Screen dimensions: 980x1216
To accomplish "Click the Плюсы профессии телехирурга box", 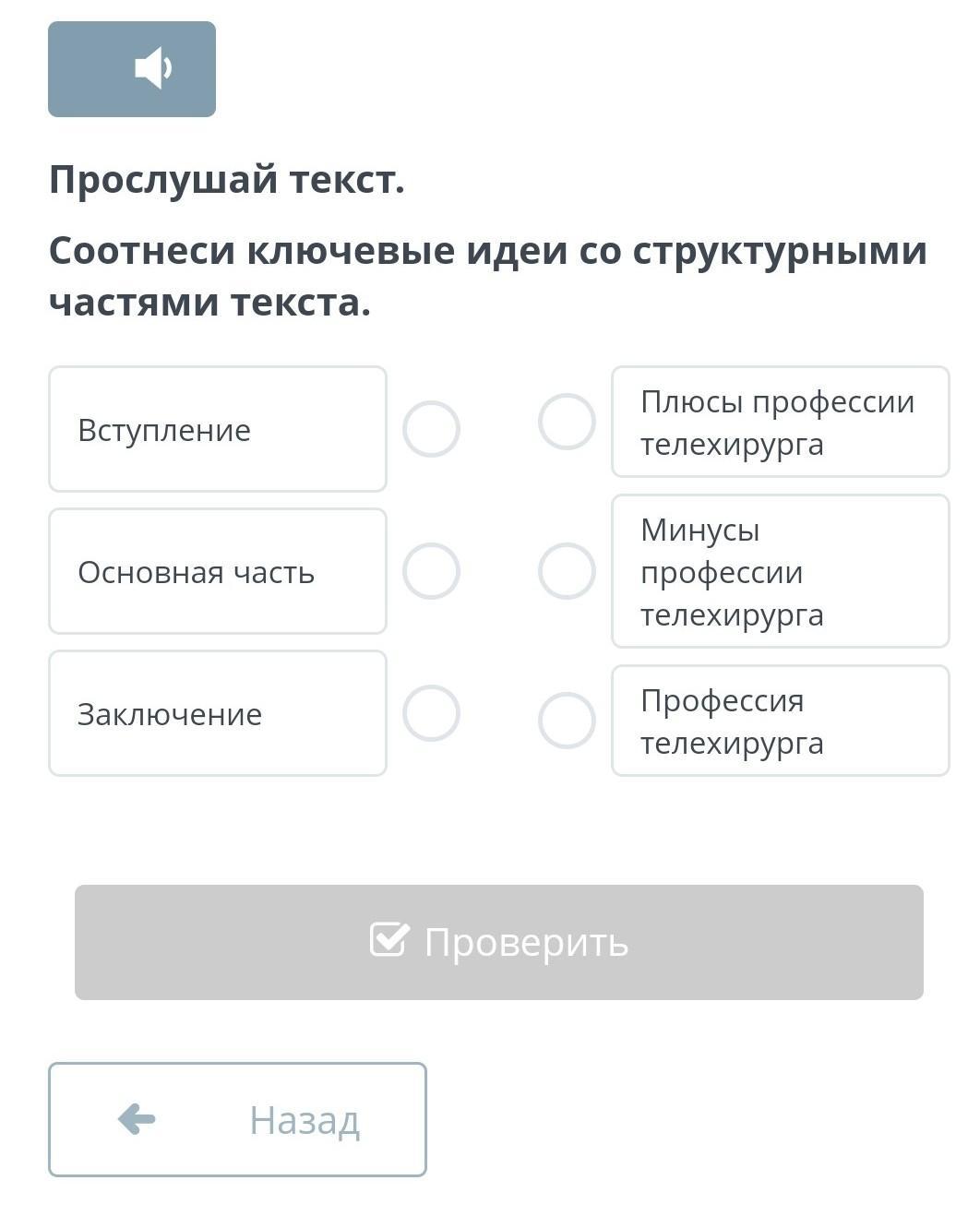I will (780, 422).
